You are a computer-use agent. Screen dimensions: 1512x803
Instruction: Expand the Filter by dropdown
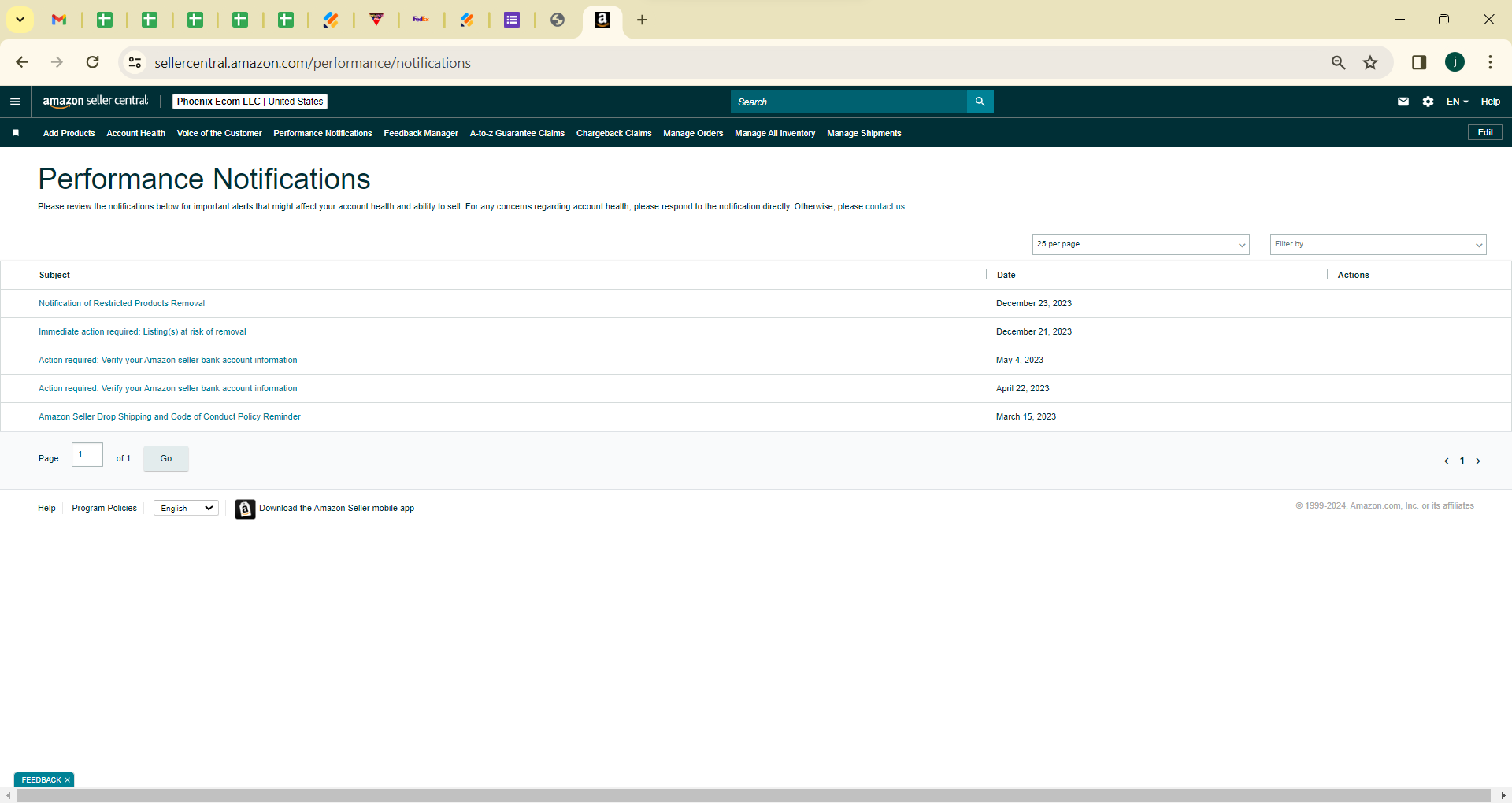pos(1378,244)
